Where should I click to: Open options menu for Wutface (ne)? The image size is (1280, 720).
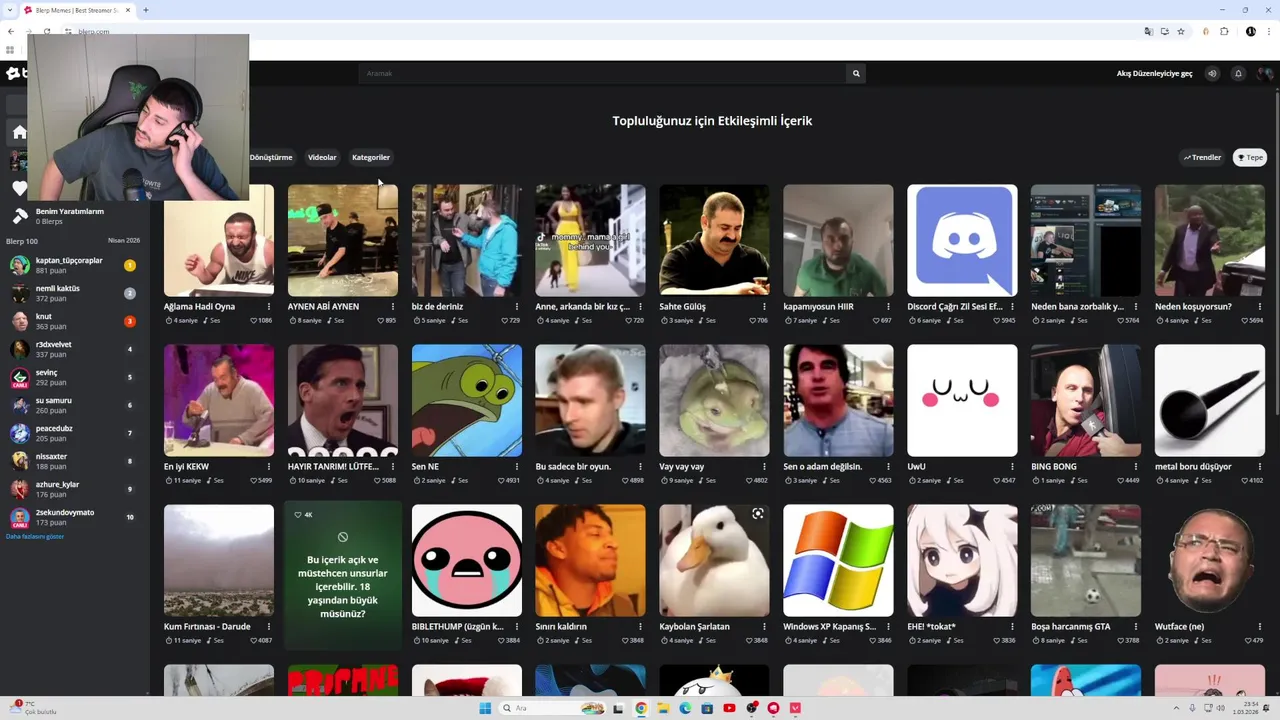tap(1260, 626)
